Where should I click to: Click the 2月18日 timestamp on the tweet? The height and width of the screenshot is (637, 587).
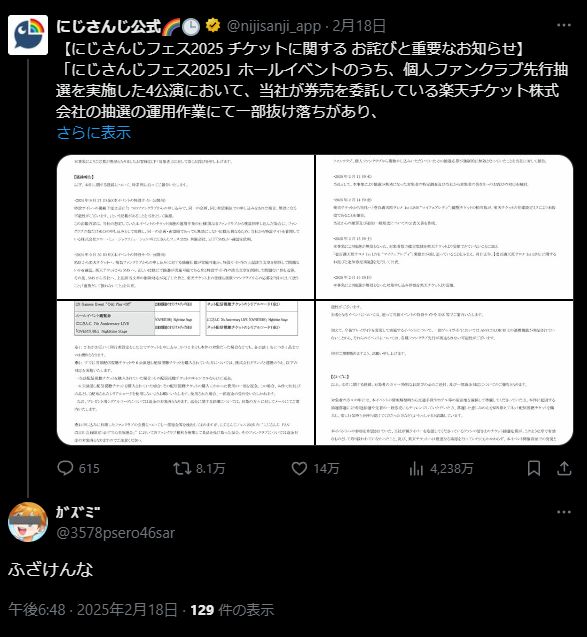point(359,26)
